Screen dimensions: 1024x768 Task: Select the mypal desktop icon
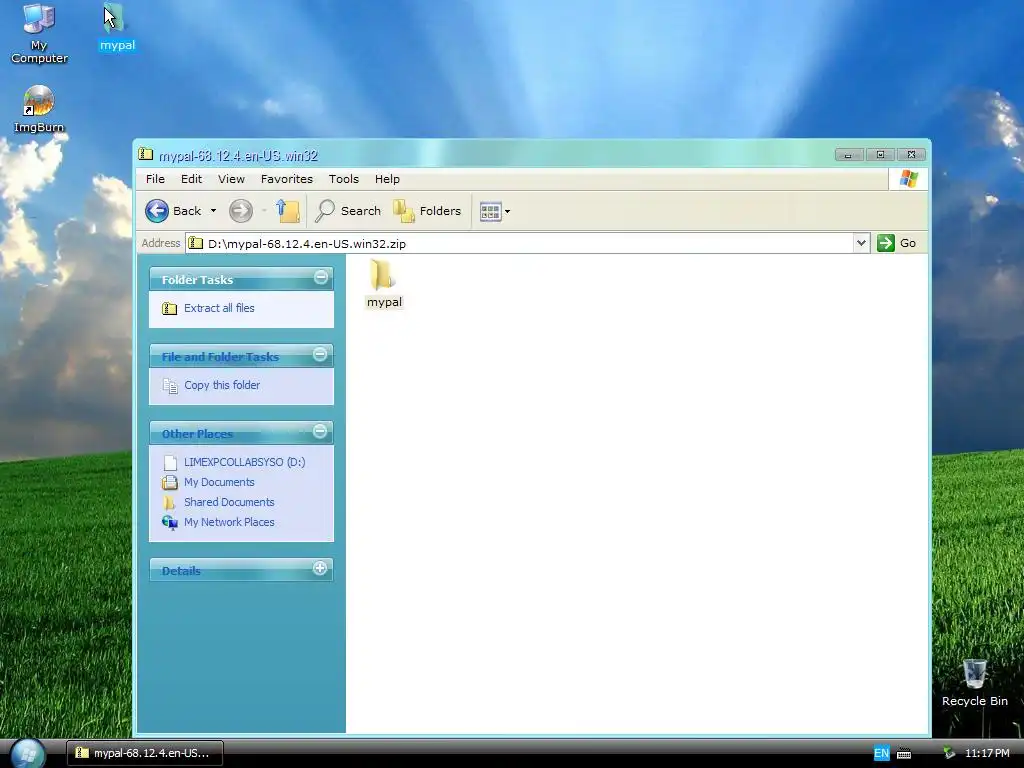117,27
